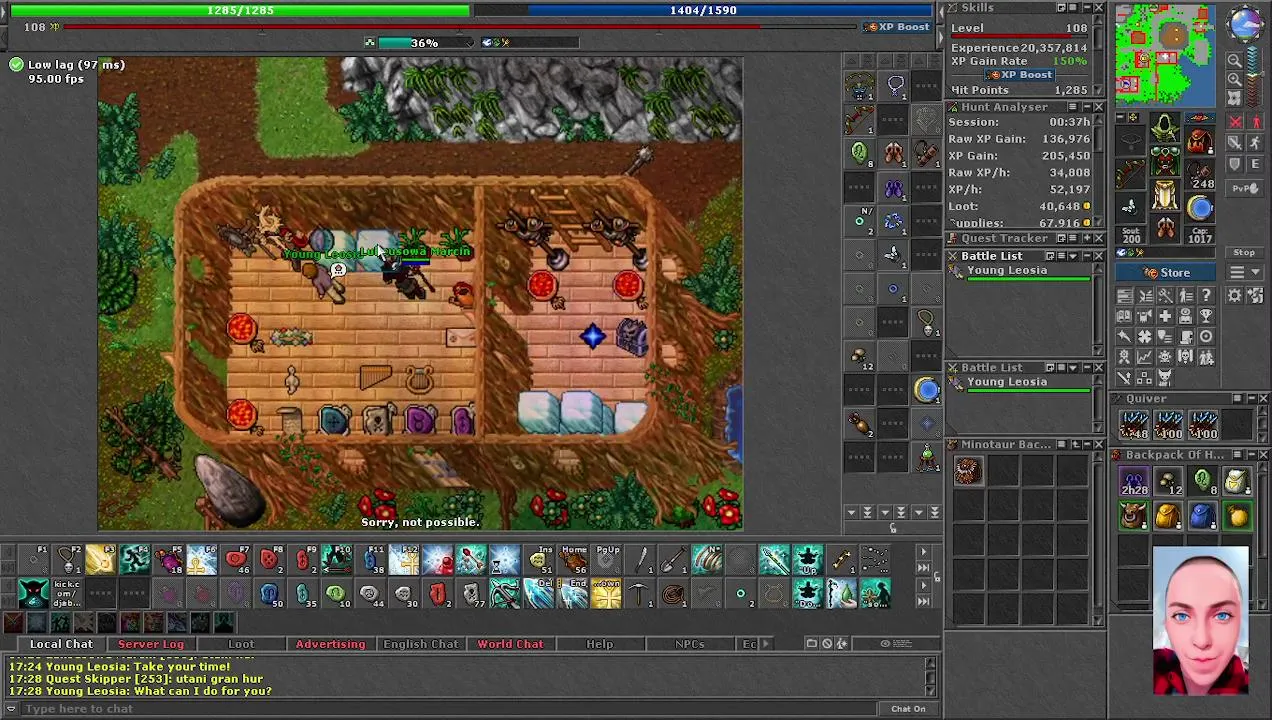Select the quiver slot showing 248
This screenshot has width=1272, height=720.
click(x=1200, y=175)
